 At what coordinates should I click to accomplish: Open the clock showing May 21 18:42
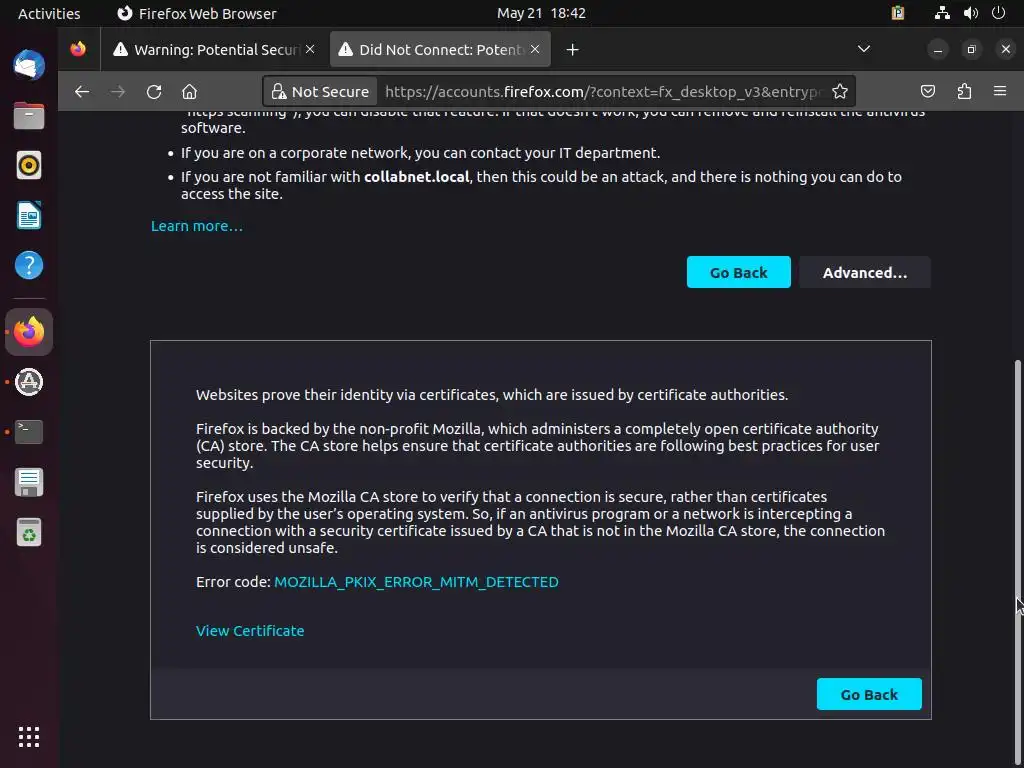tap(541, 13)
